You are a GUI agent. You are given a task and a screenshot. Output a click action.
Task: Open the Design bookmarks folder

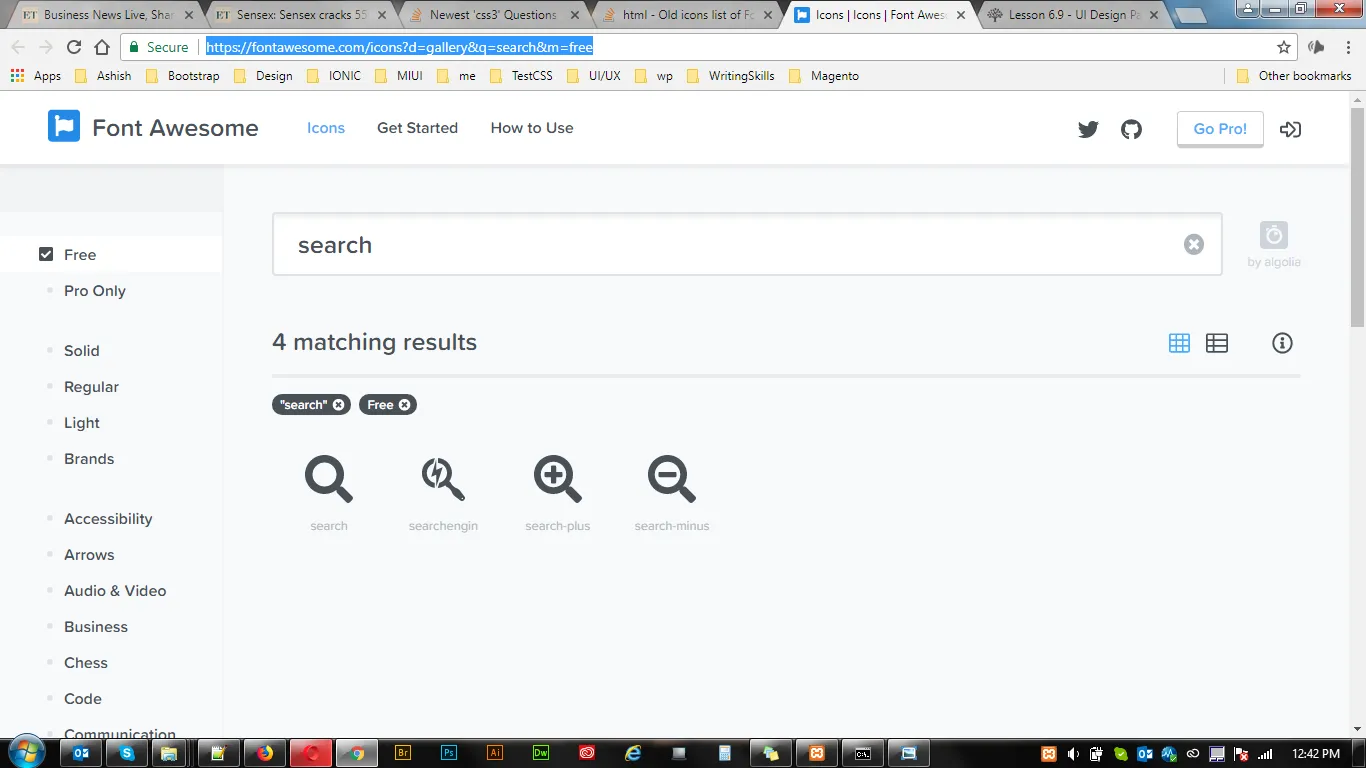[x=263, y=76]
